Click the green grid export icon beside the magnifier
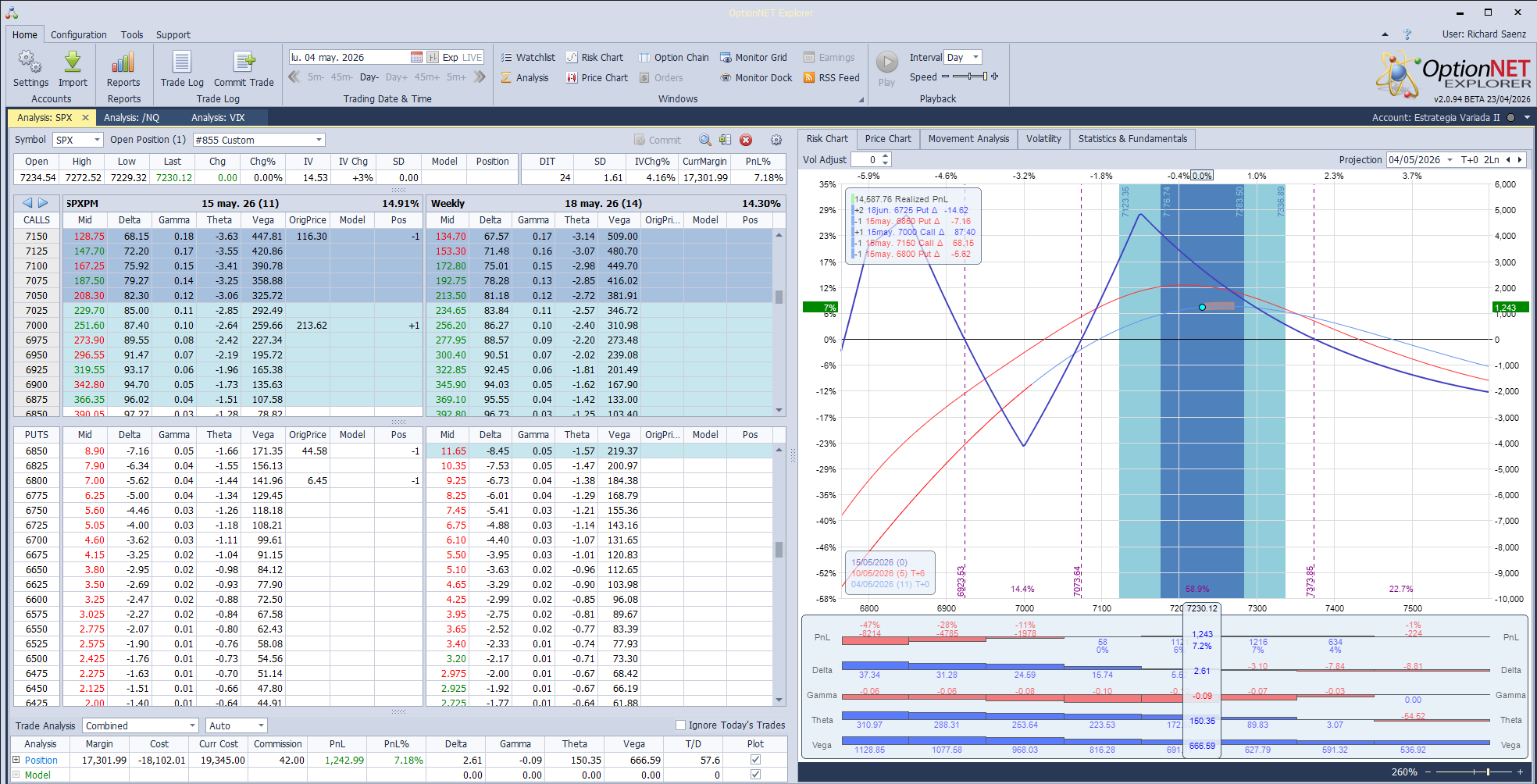The width and height of the screenshot is (1537, 784). (725, 140)
